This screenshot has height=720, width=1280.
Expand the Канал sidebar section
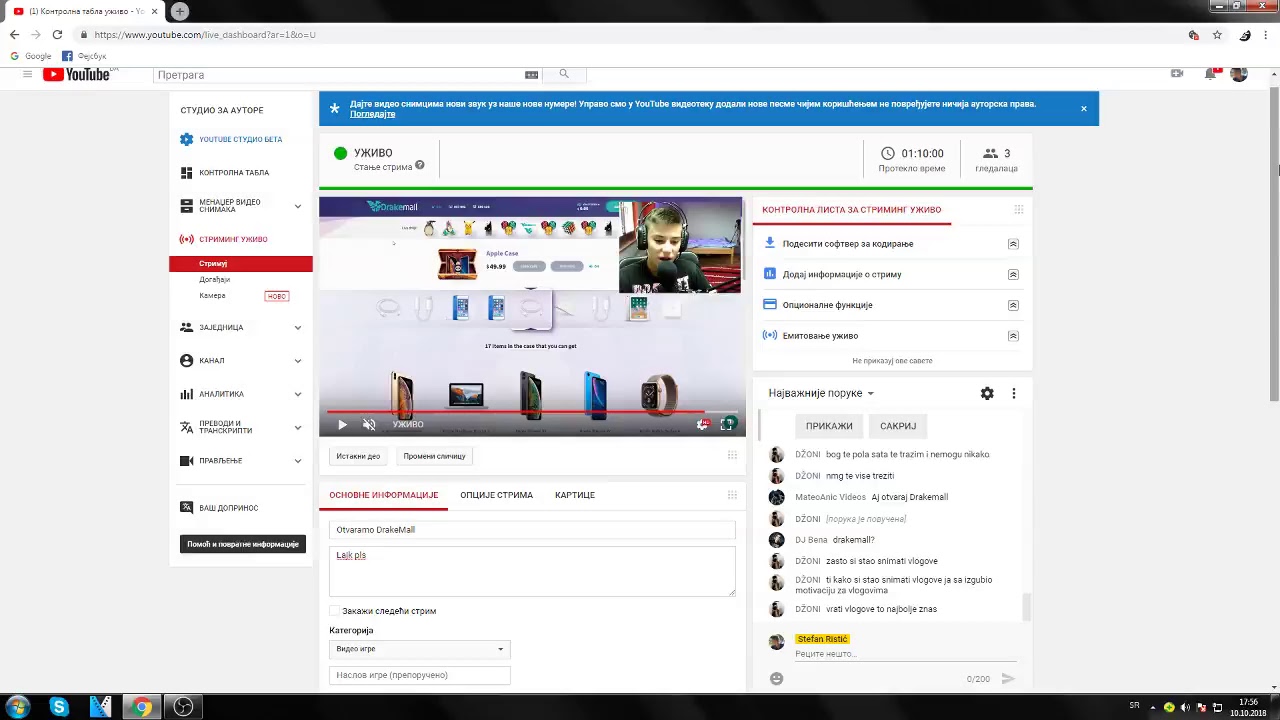click(x=297, y=361)
